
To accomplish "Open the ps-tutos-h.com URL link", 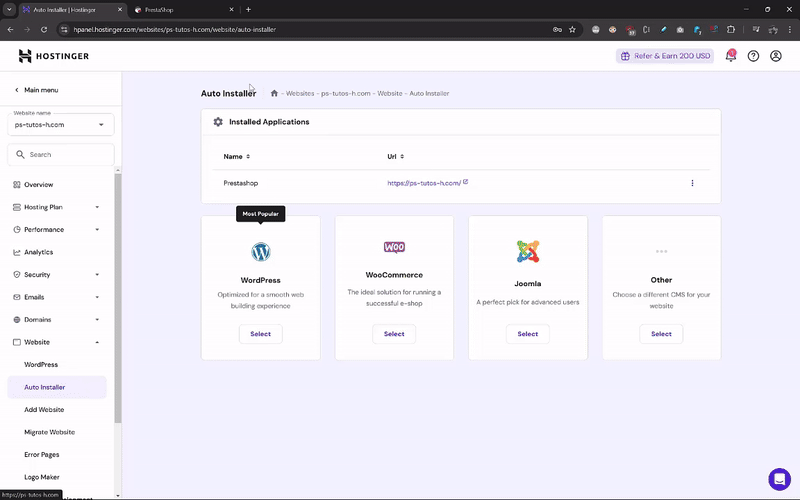I will [424, 183].
